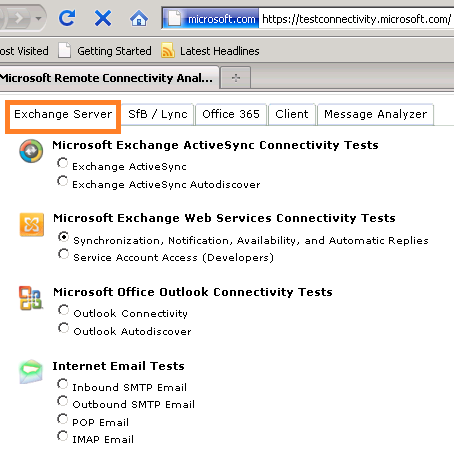Click Microsoft Exchange ActiveSync Connectivity Tests heading
The image size is (454, 475).
[215, 145]
